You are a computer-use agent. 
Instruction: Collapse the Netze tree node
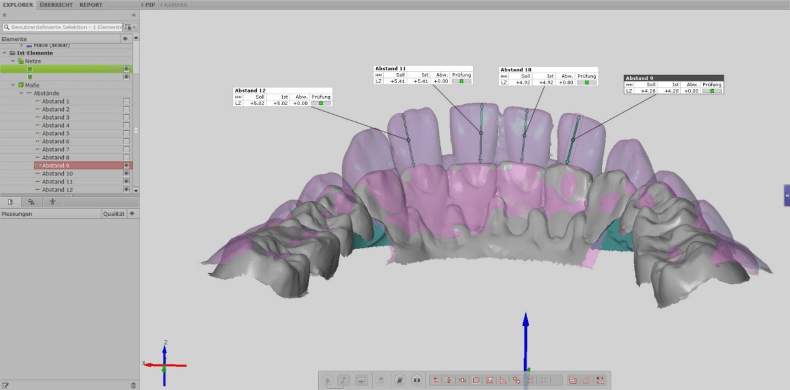click(x=13, y=61)
